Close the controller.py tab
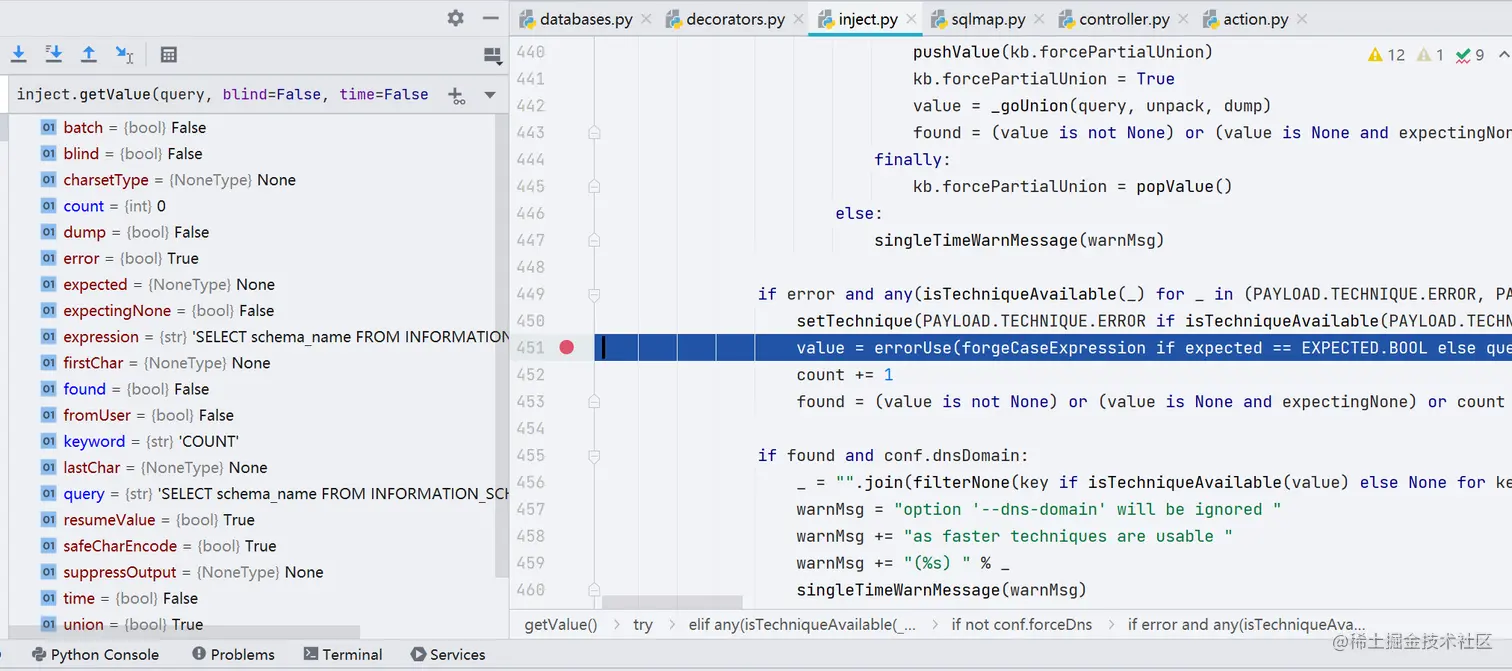The width and height of the screenshot is (1512, 671). click(1183, 19)
